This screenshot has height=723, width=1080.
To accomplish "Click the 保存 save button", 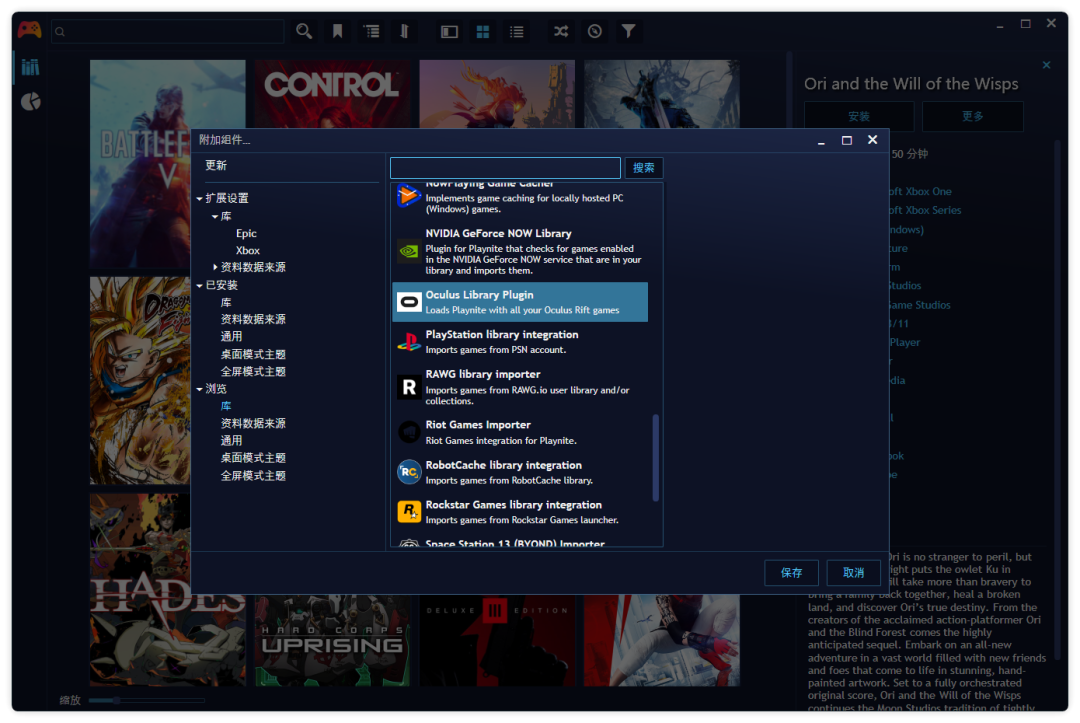I will point(791,573).
